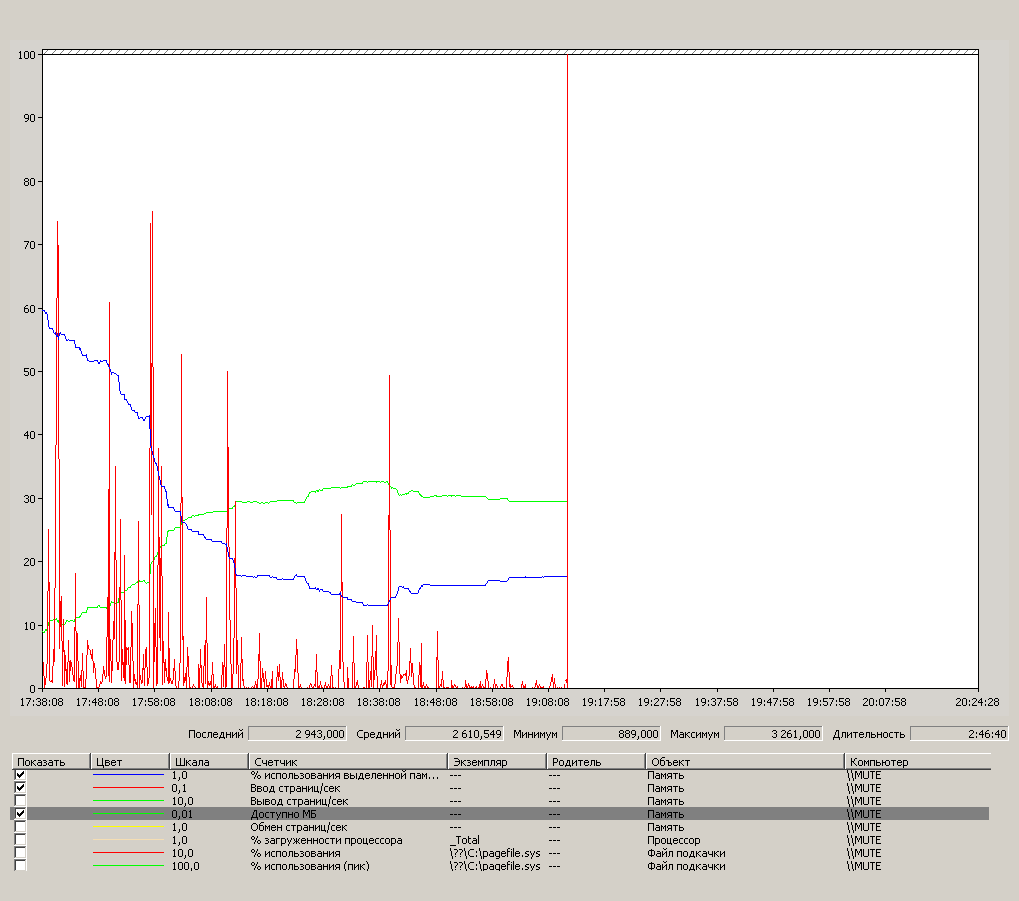Check the '% загруженности процессора' counter box
This screenshot has width=1019, height=901.
click(20, 840)
